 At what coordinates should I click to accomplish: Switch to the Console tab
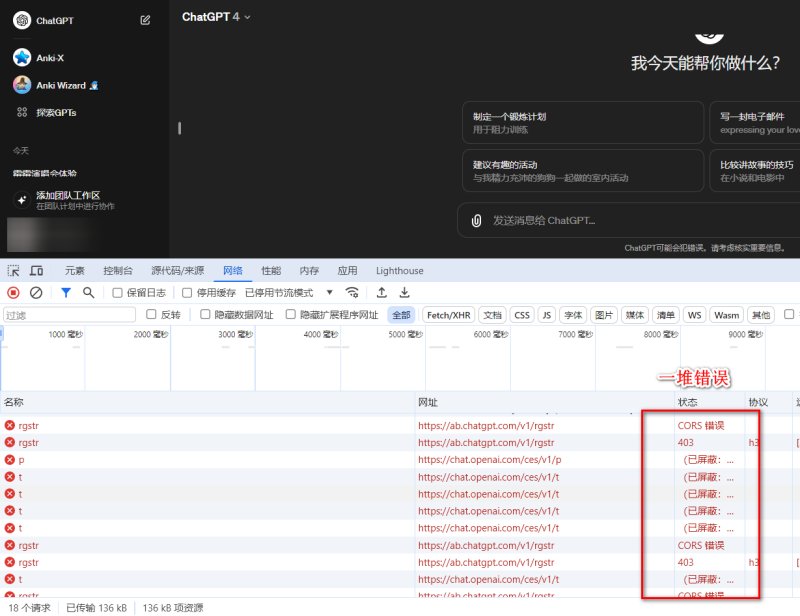click(x=118, y=270)
